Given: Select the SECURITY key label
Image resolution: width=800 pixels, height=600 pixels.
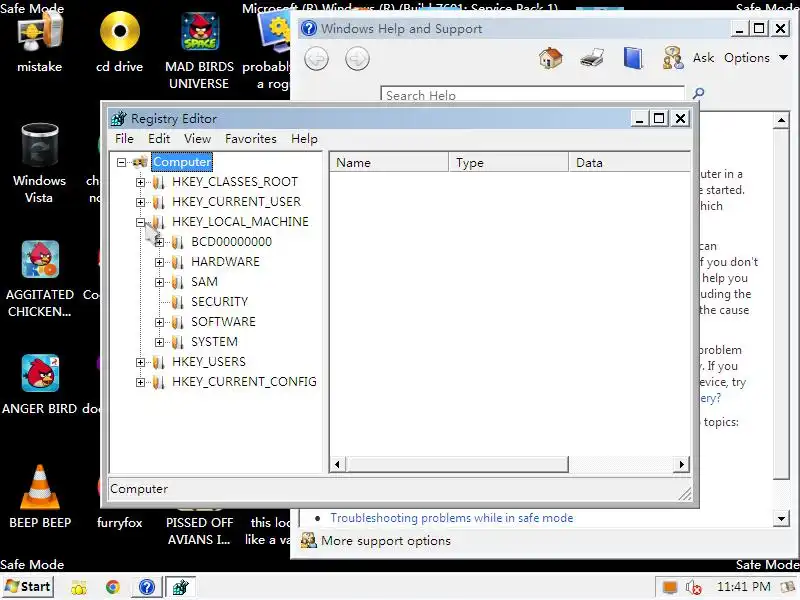Looking at the screenshot, I should point(219,302).
